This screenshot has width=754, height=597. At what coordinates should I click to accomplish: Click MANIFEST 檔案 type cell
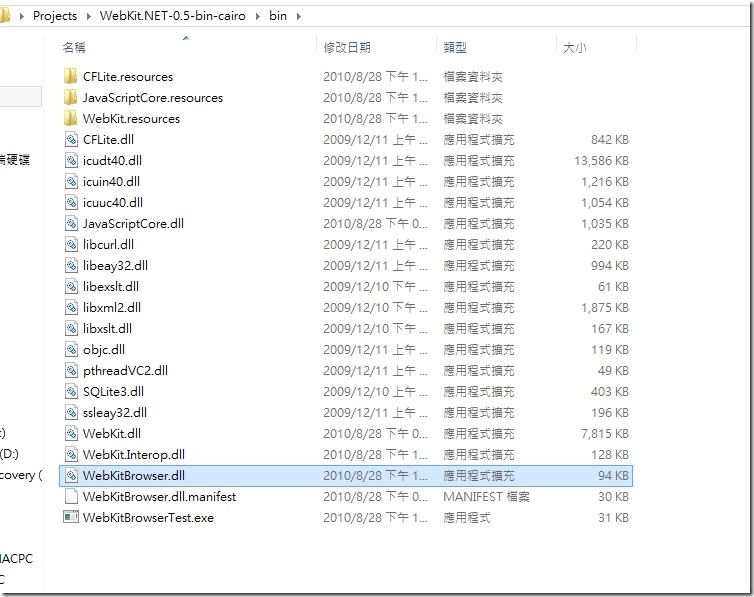(x=486, y=496)
